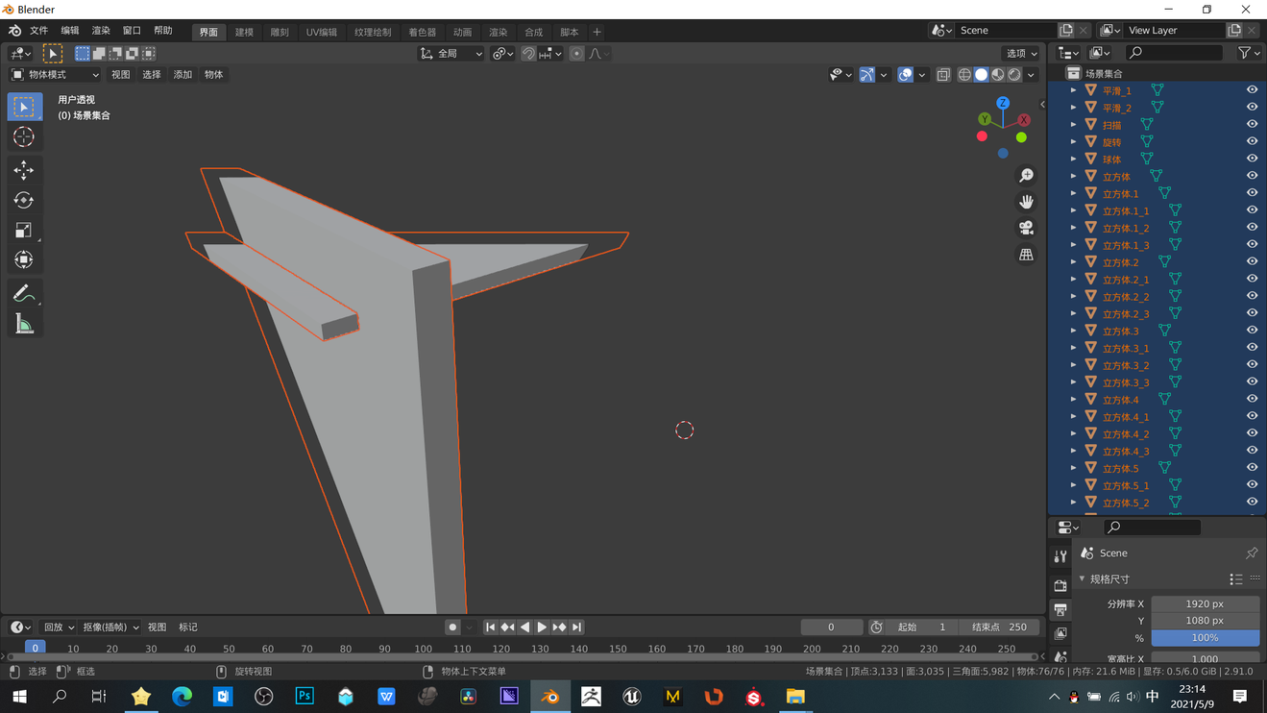This screenshot has height=713, width=1267.
Task: Select material preview shading
Action: 998,75
